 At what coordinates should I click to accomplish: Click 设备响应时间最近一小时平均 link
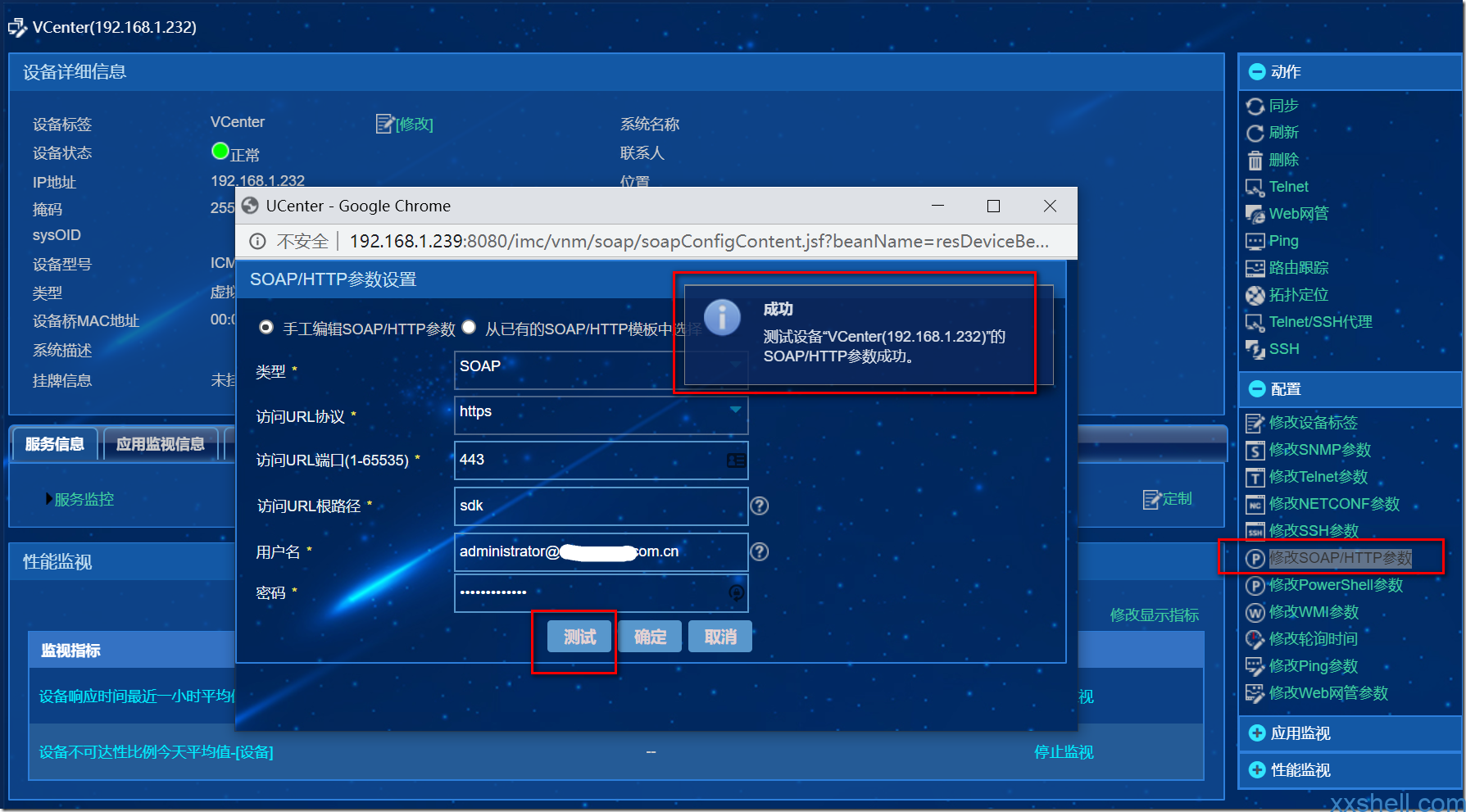coord(137,696)
